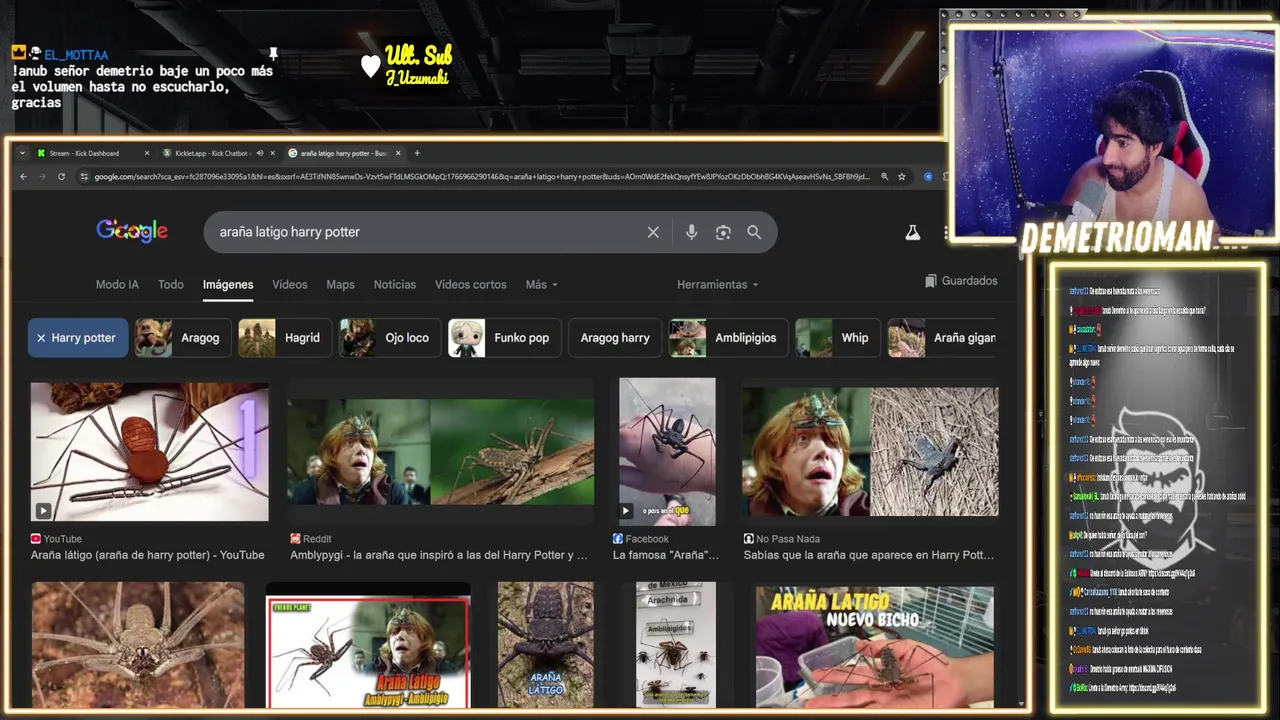Open the La famosa "Araña" link
The height and width of the screenshot is (720, 1280).
666,555
